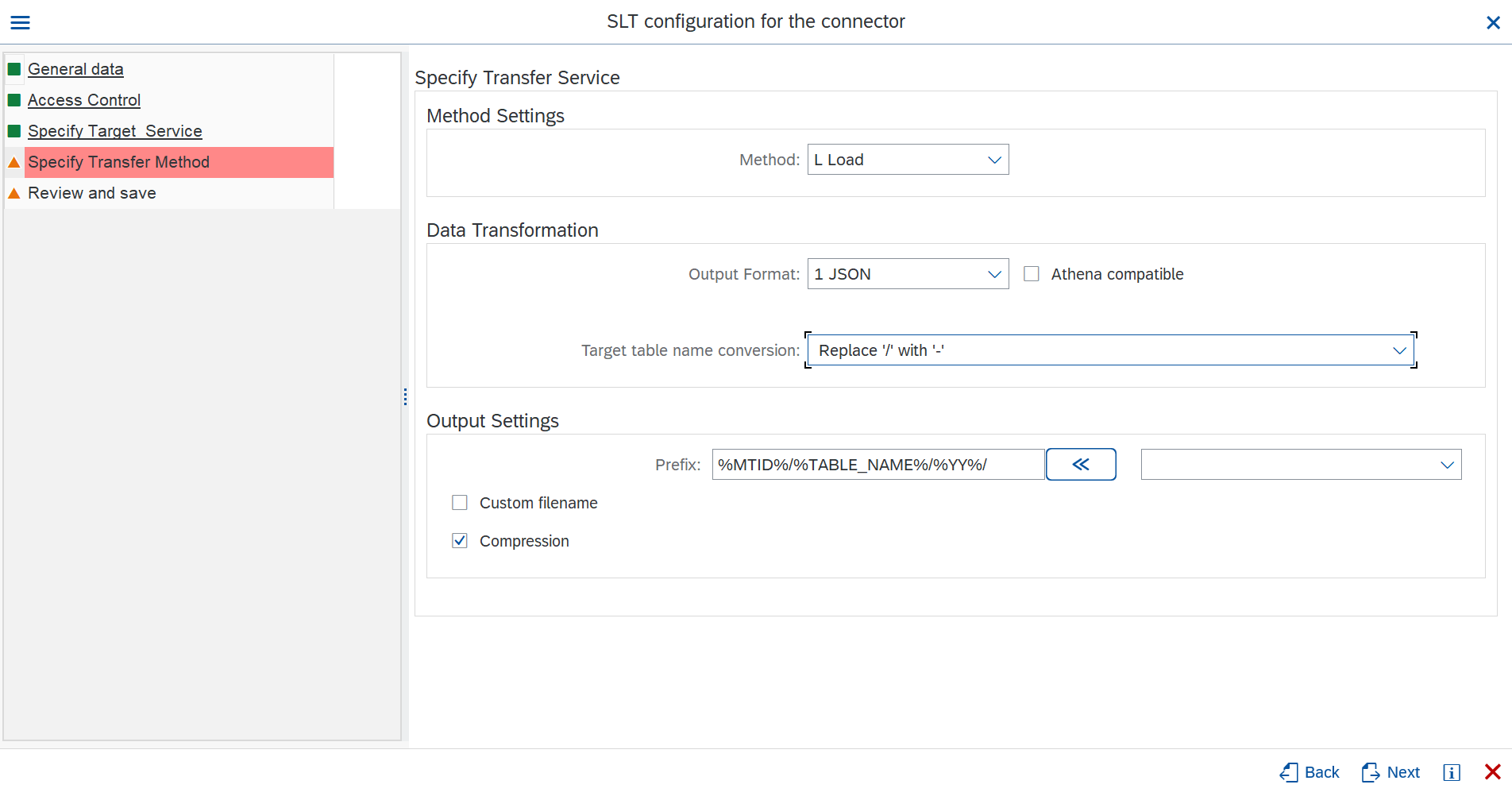Click the double-left-arrow insert button next to Prefix
The height and width of the screenshot is (796, 1512).
[x=1081, y=465]
